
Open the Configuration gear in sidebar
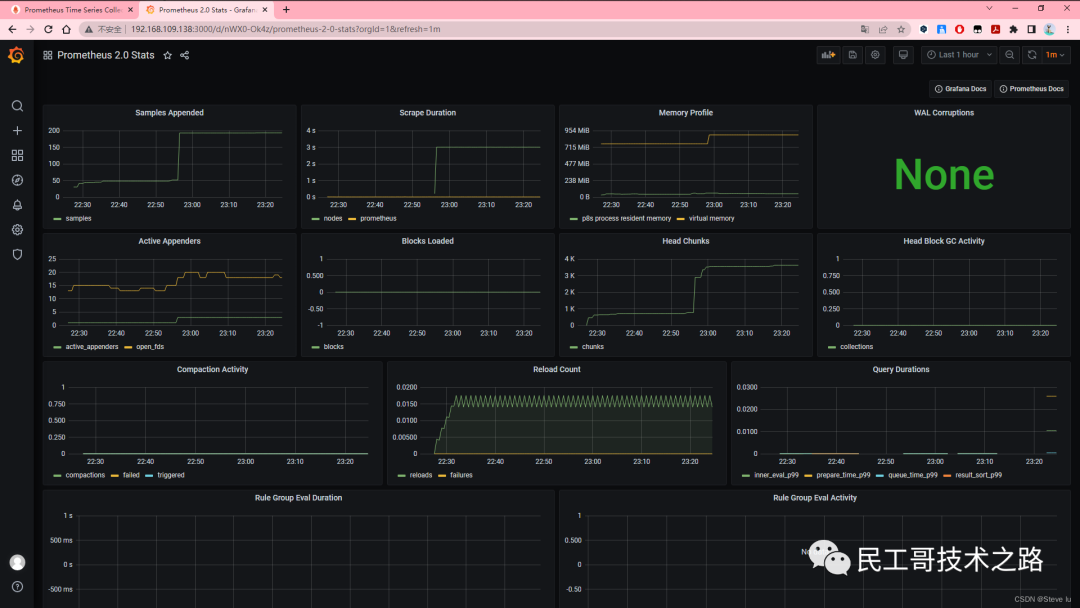point(17,230)
